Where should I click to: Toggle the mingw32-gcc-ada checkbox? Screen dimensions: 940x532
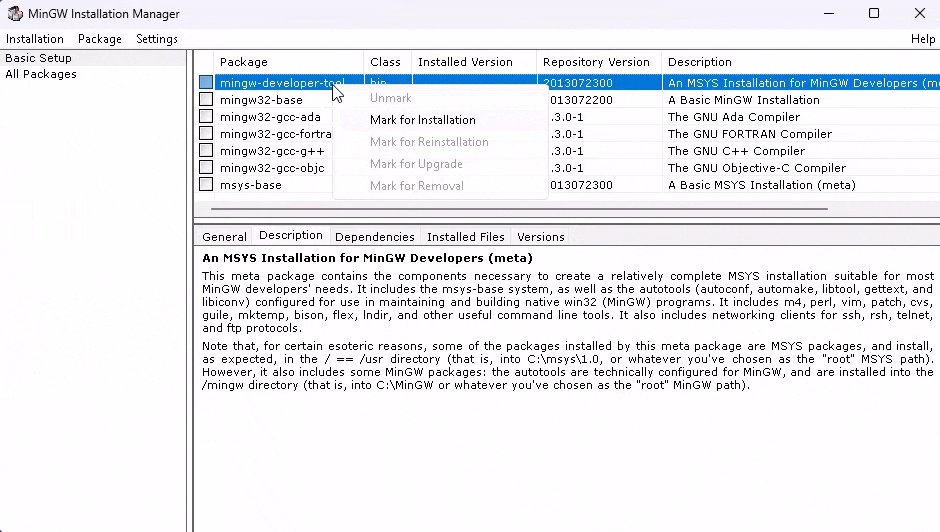pos(206,116)
